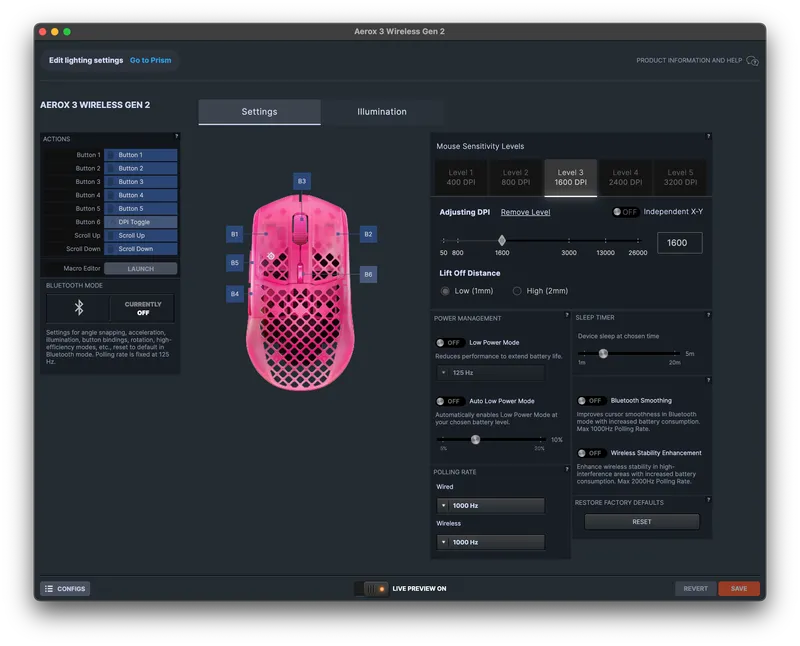This screenshot has width=800, height=646.
Task: Click the Product Information and Help chat icon
Action: (753, 61)
